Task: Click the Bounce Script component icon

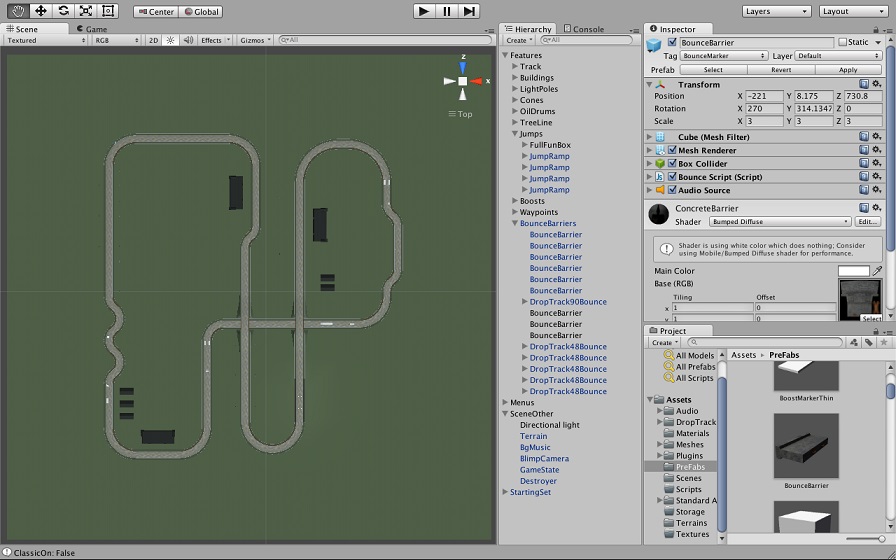Action: (x=659, y=177)
